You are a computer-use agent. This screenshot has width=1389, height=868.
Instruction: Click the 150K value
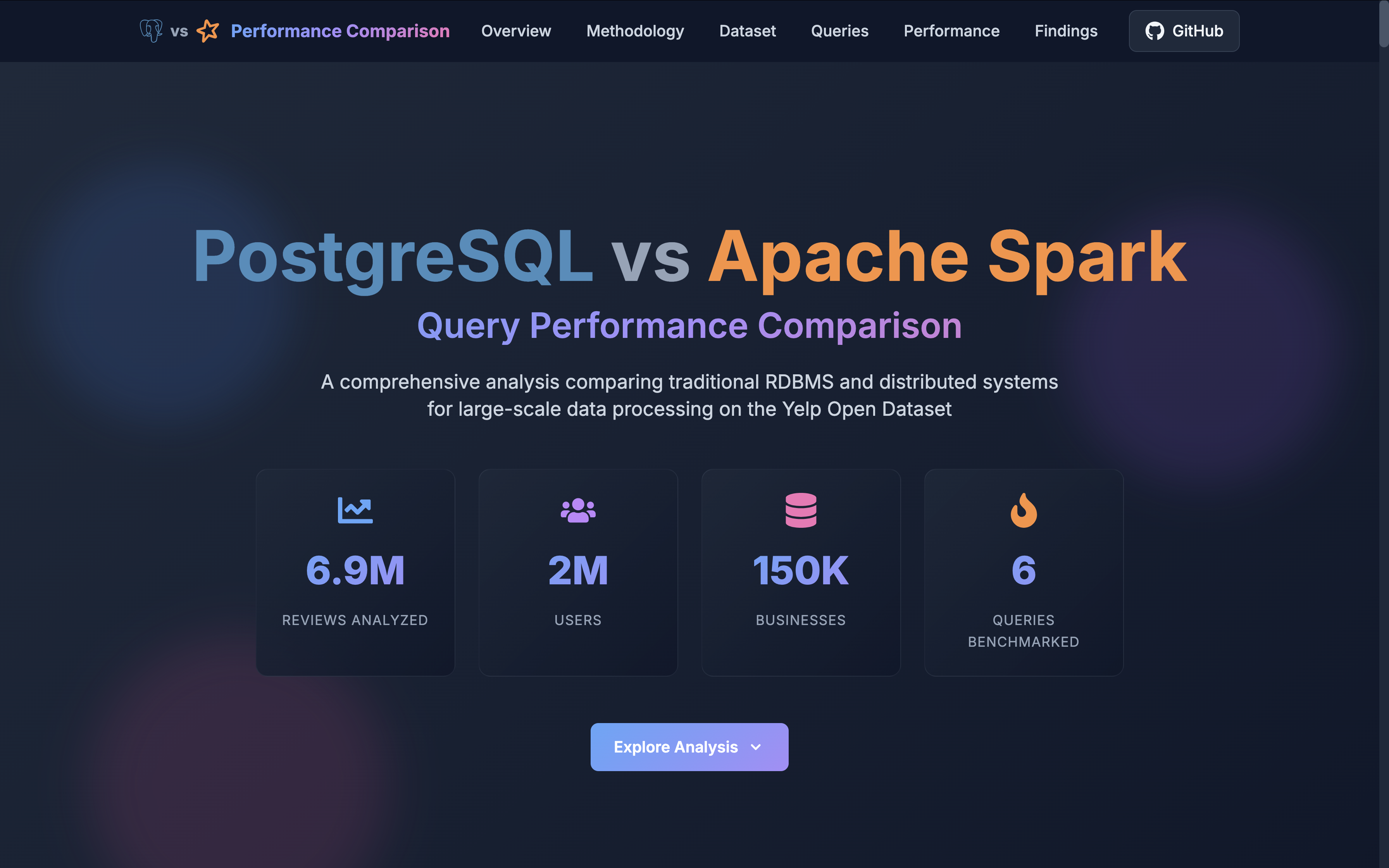pos(801,570)
